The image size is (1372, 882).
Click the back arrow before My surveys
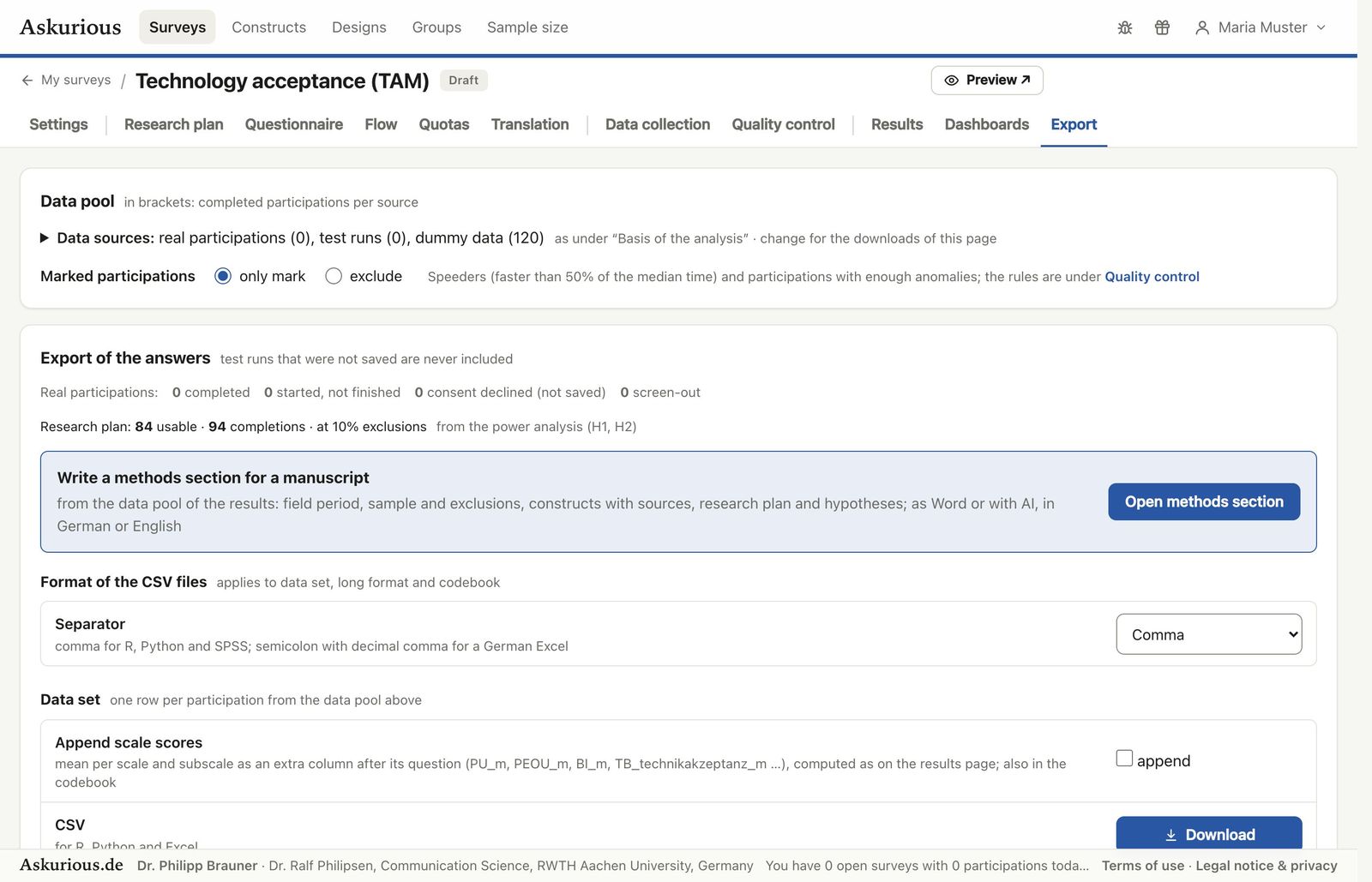[27, 80]
